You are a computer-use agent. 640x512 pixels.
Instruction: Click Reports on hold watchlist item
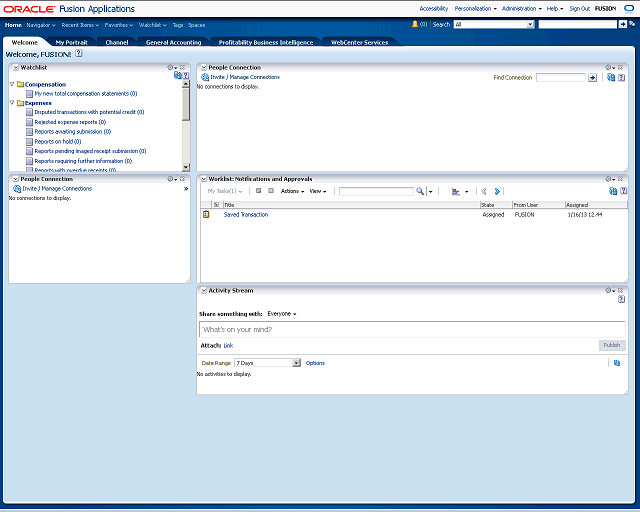[x=58, y=141]
